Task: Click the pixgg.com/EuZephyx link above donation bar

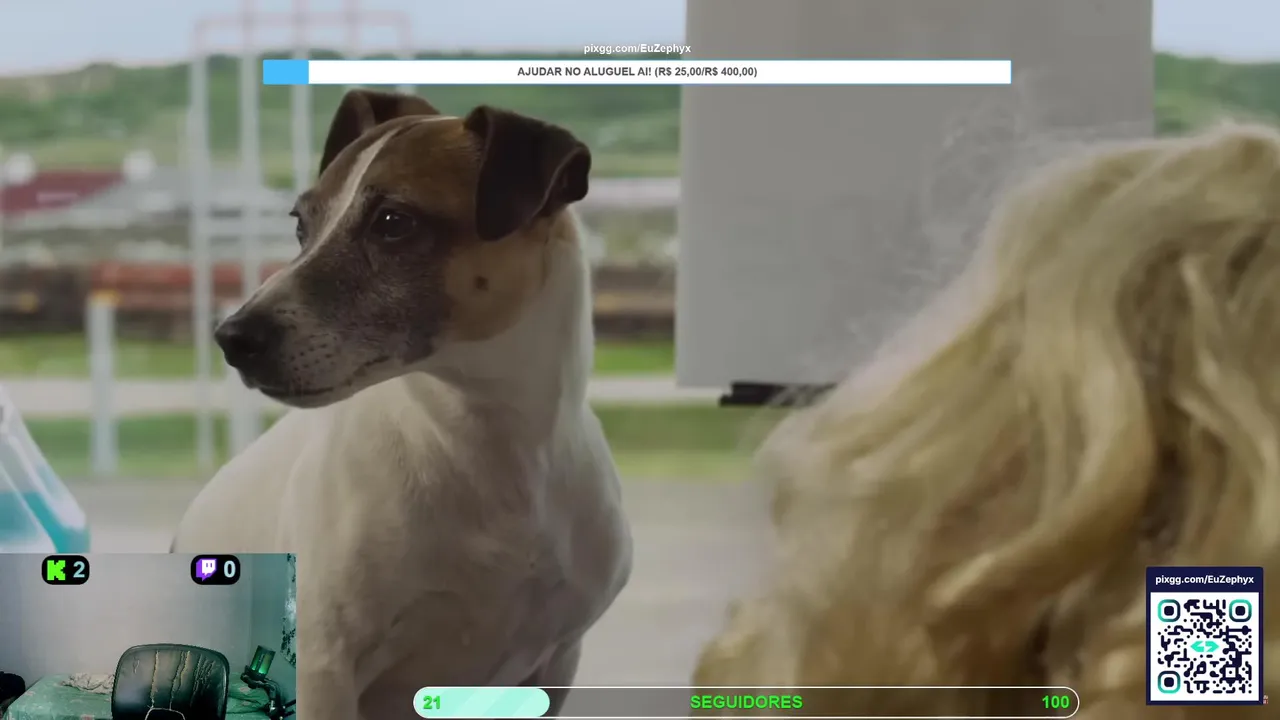Action: (637, 48)
